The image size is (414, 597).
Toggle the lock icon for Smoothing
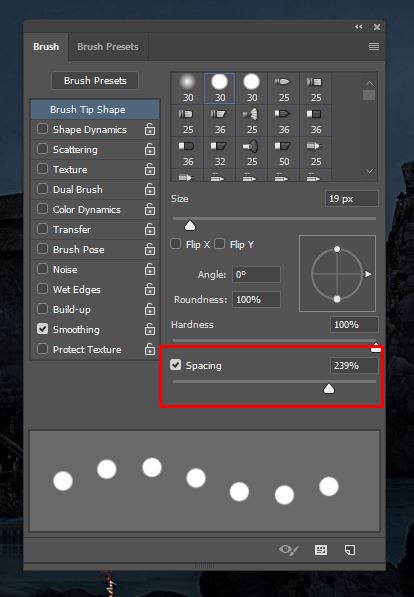point(150,329)
